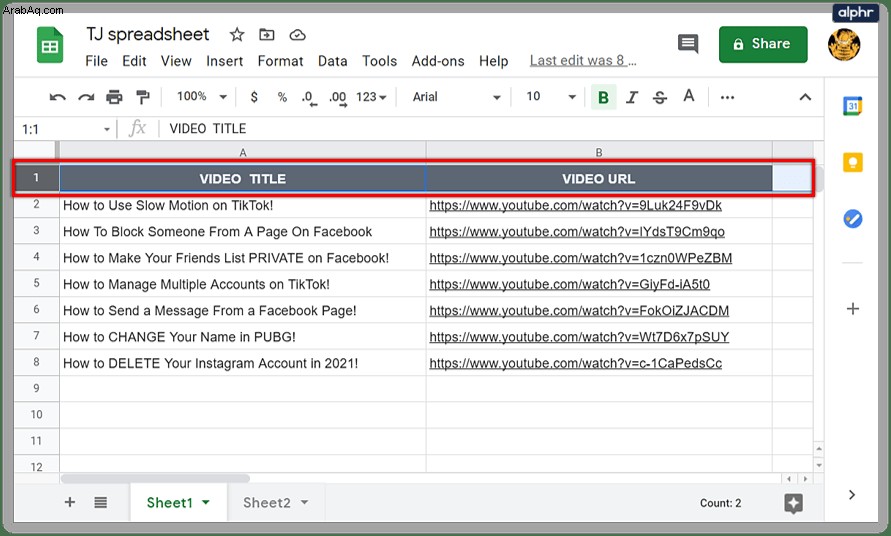Open the 1czn0WPeZBM YouTube link
This screenshot has width=891, height=536.
tap(580, 258)
